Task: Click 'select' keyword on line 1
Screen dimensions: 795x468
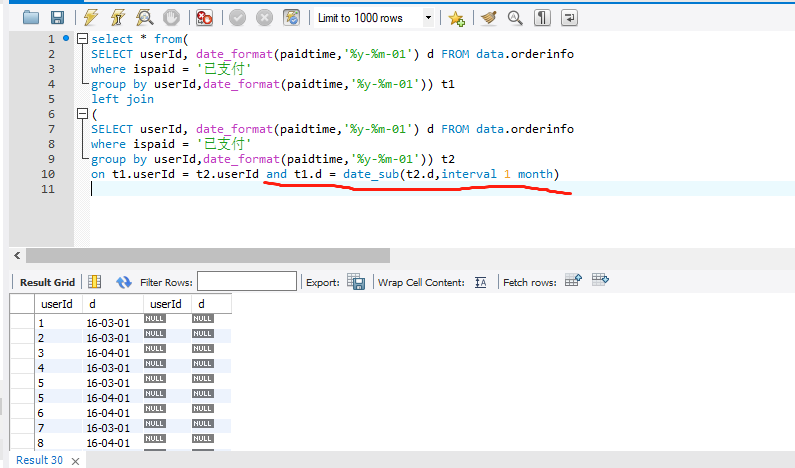Action: click(112, 39)
